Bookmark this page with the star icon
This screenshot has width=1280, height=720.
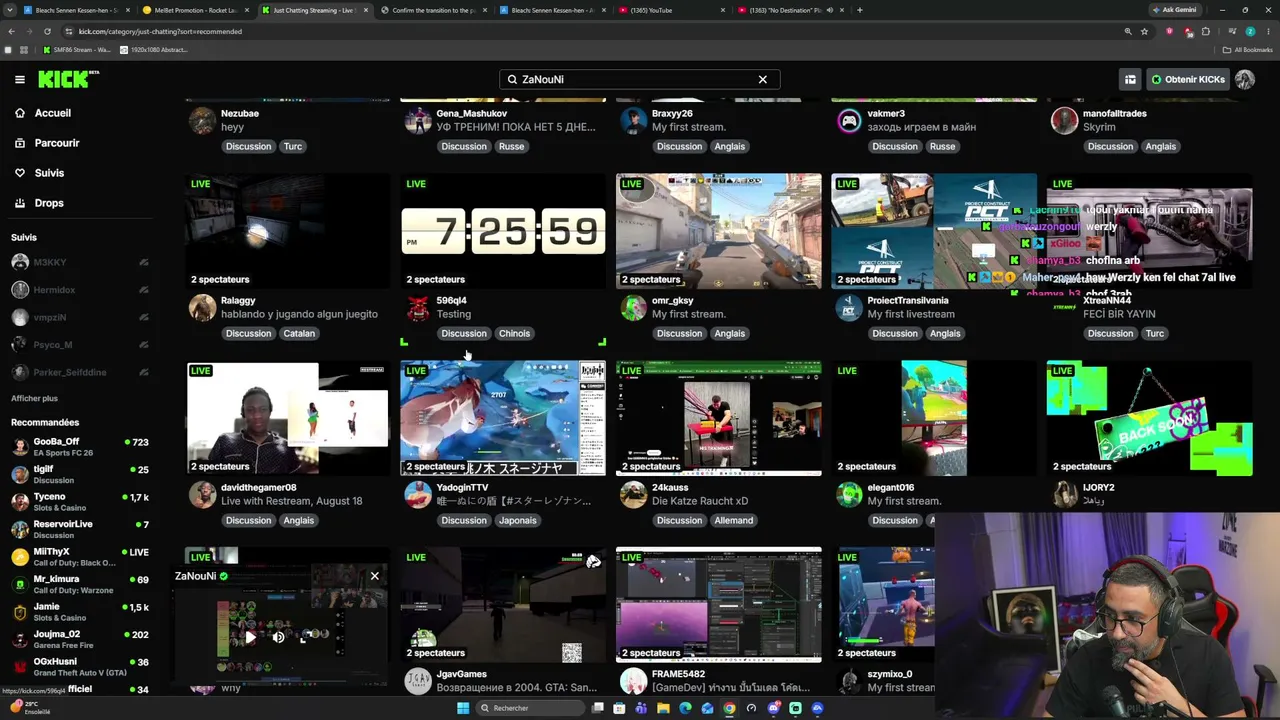pyautogui.click(x=1145, y=31)
